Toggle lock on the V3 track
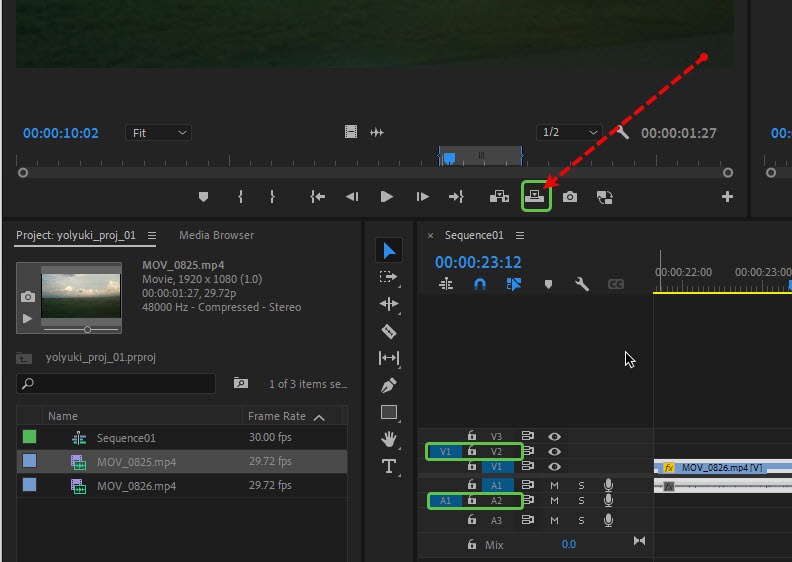The height and width of the screenshot is (562, 792). (x=472, y=436)
